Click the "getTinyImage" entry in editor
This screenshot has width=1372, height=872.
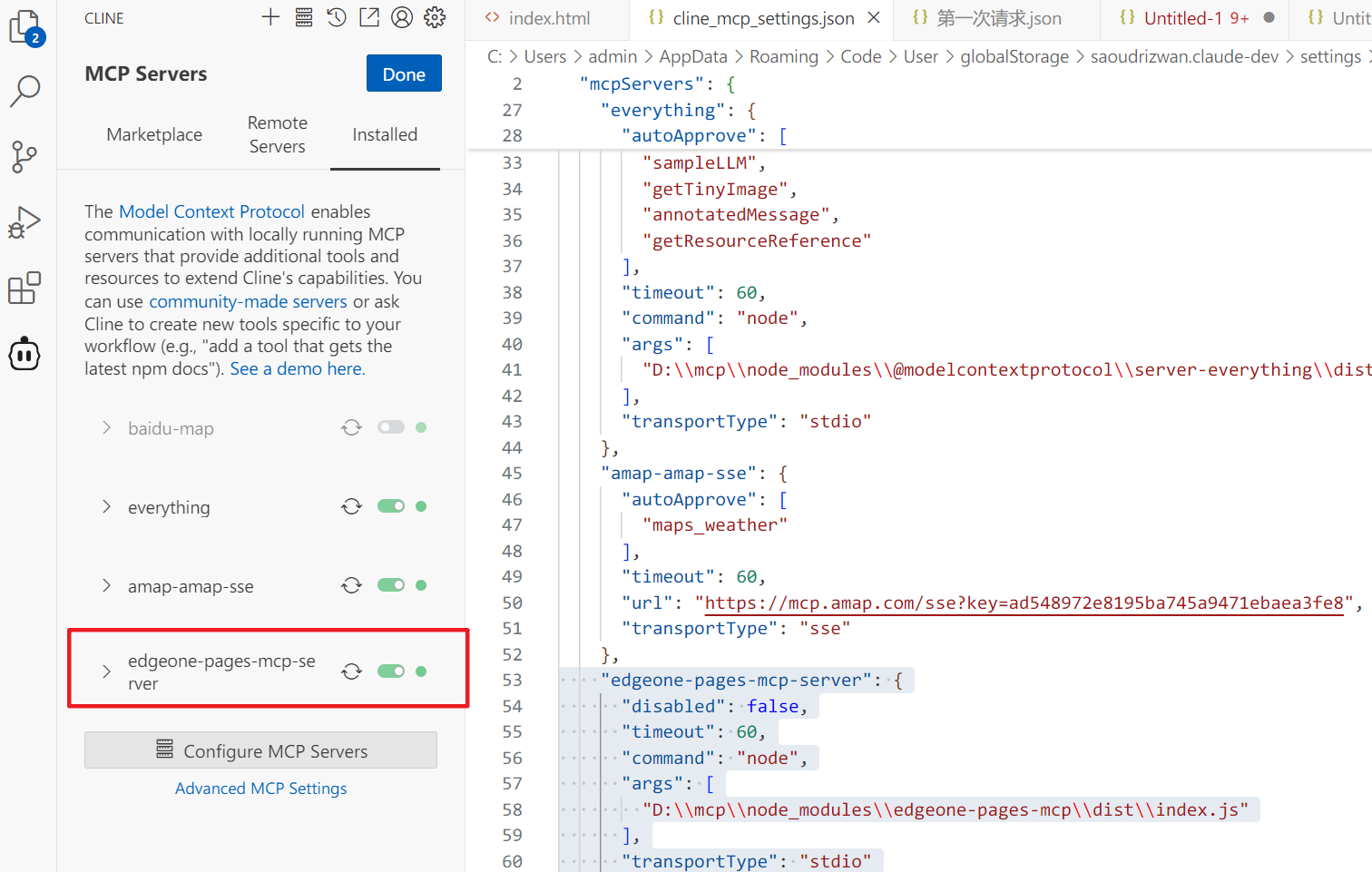click(x=715, y=189)
